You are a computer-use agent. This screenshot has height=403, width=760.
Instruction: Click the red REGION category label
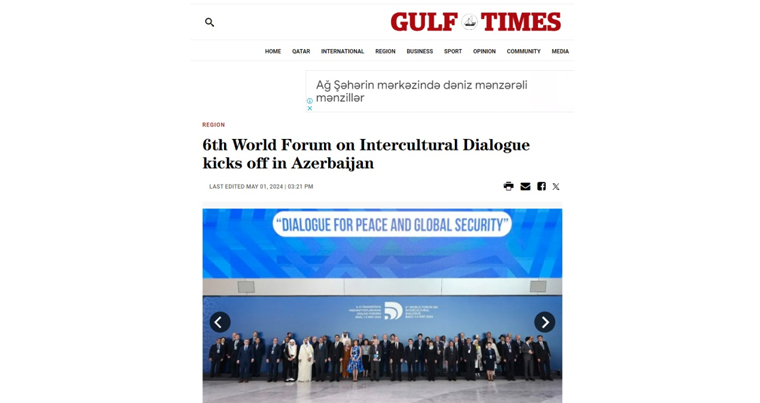point(214,125)
